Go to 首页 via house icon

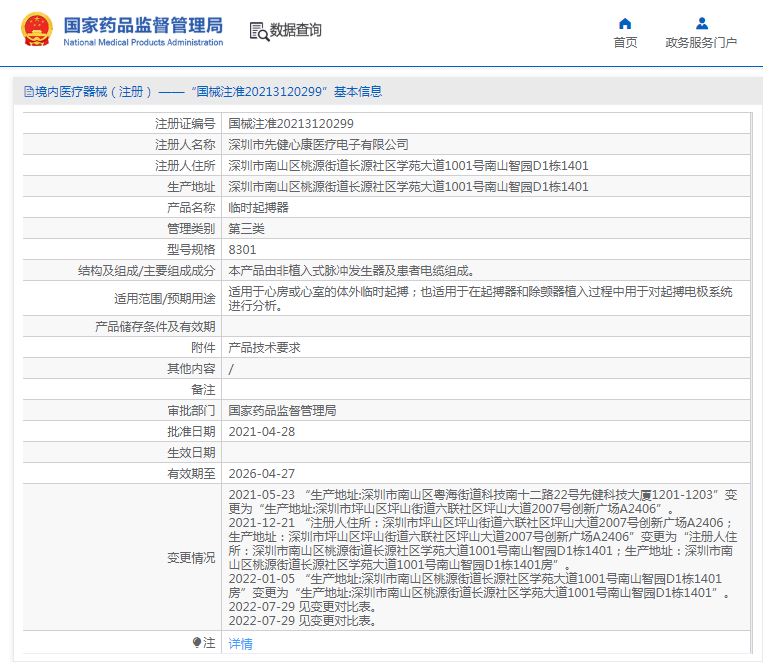(x=625, y=23)
